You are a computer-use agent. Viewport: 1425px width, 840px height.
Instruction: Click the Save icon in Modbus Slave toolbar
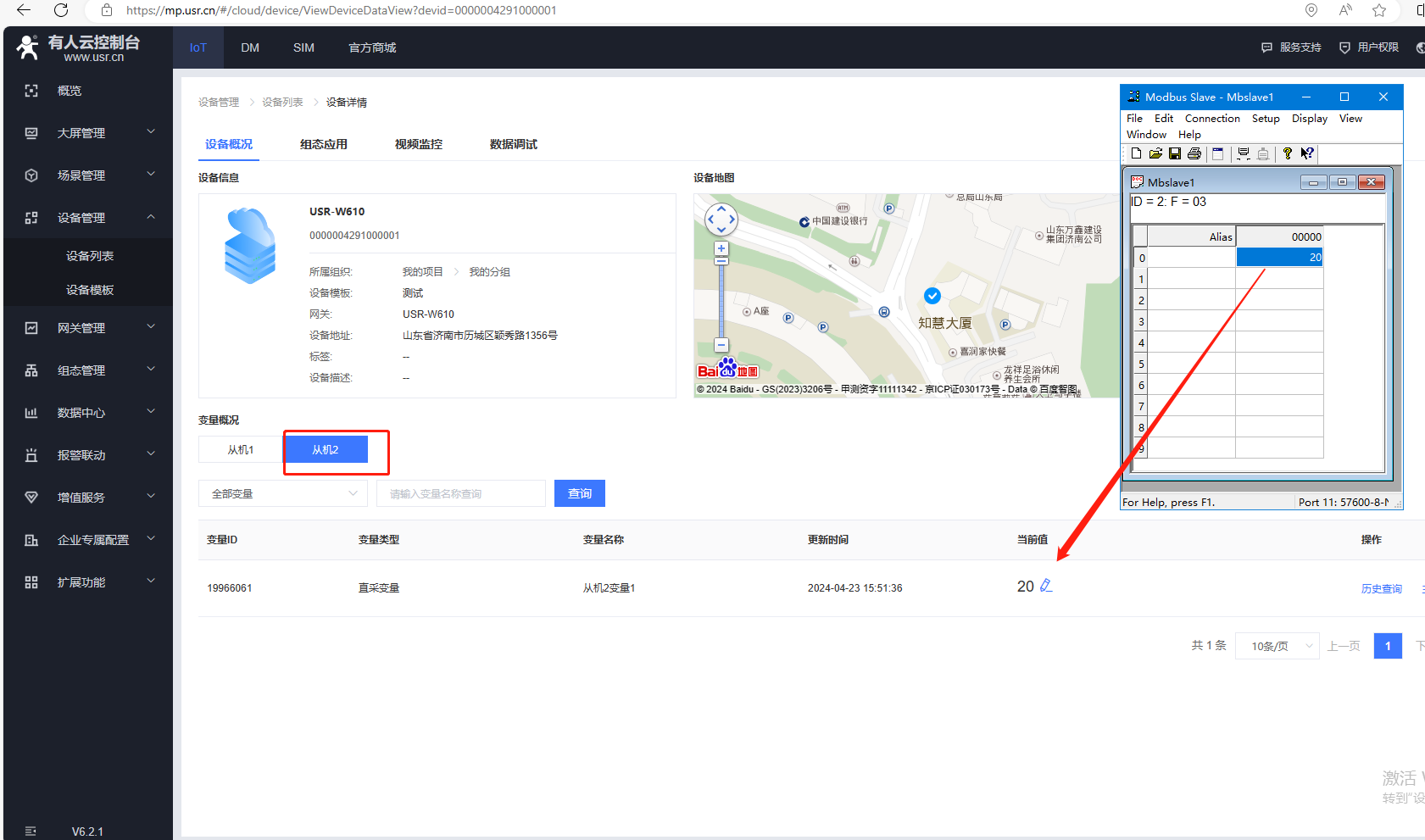[x=1175, y=153]
